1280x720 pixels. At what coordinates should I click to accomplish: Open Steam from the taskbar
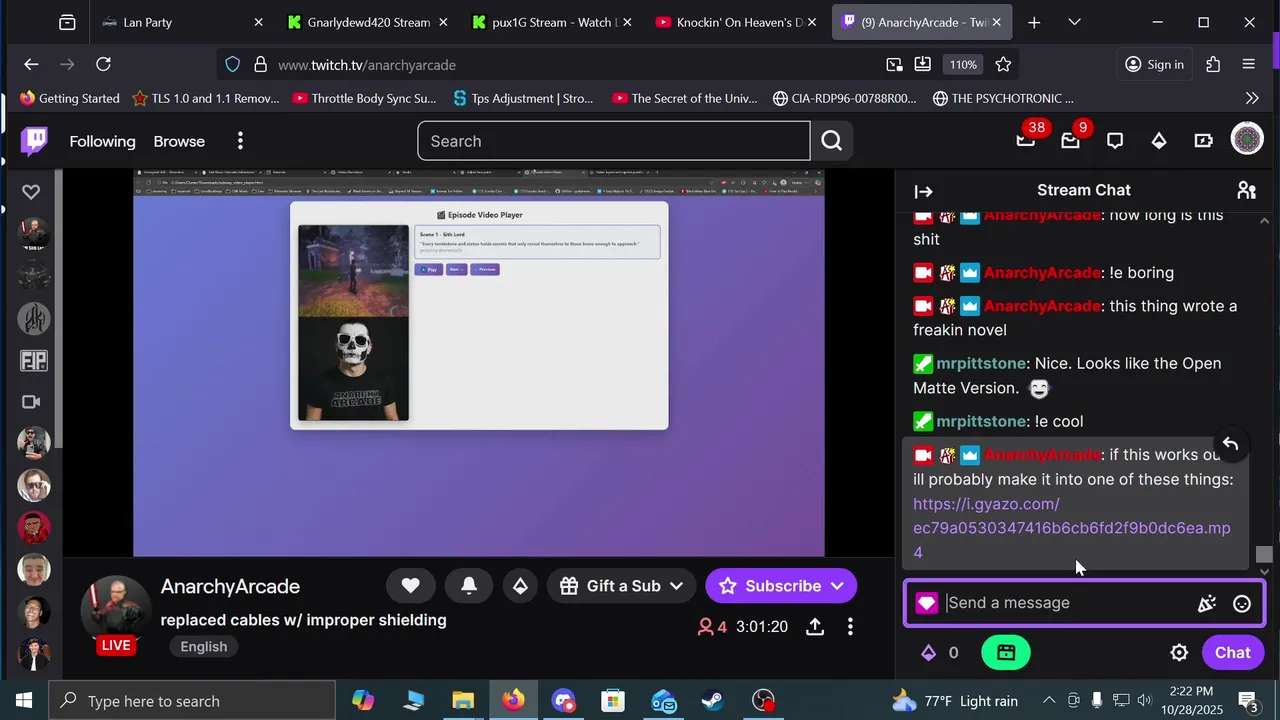[x=713, y=701]
